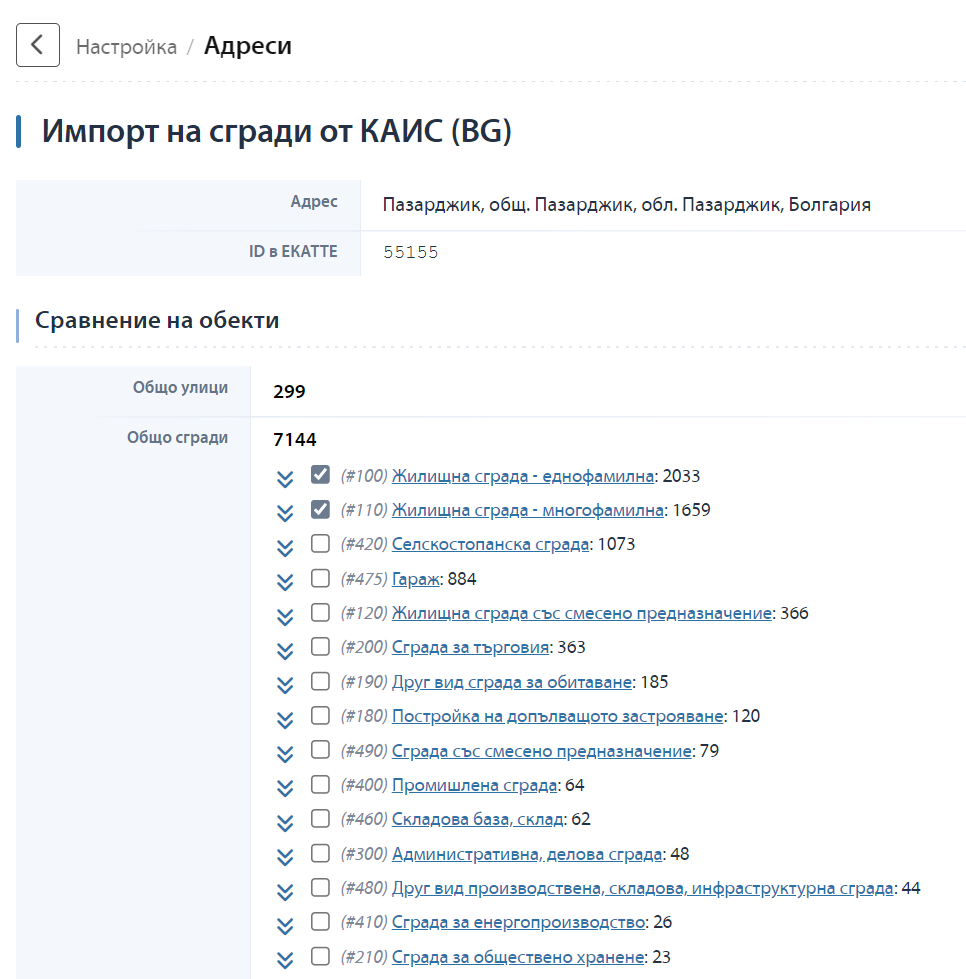Click double-chevron icon beside Складова база, склад

285,823
